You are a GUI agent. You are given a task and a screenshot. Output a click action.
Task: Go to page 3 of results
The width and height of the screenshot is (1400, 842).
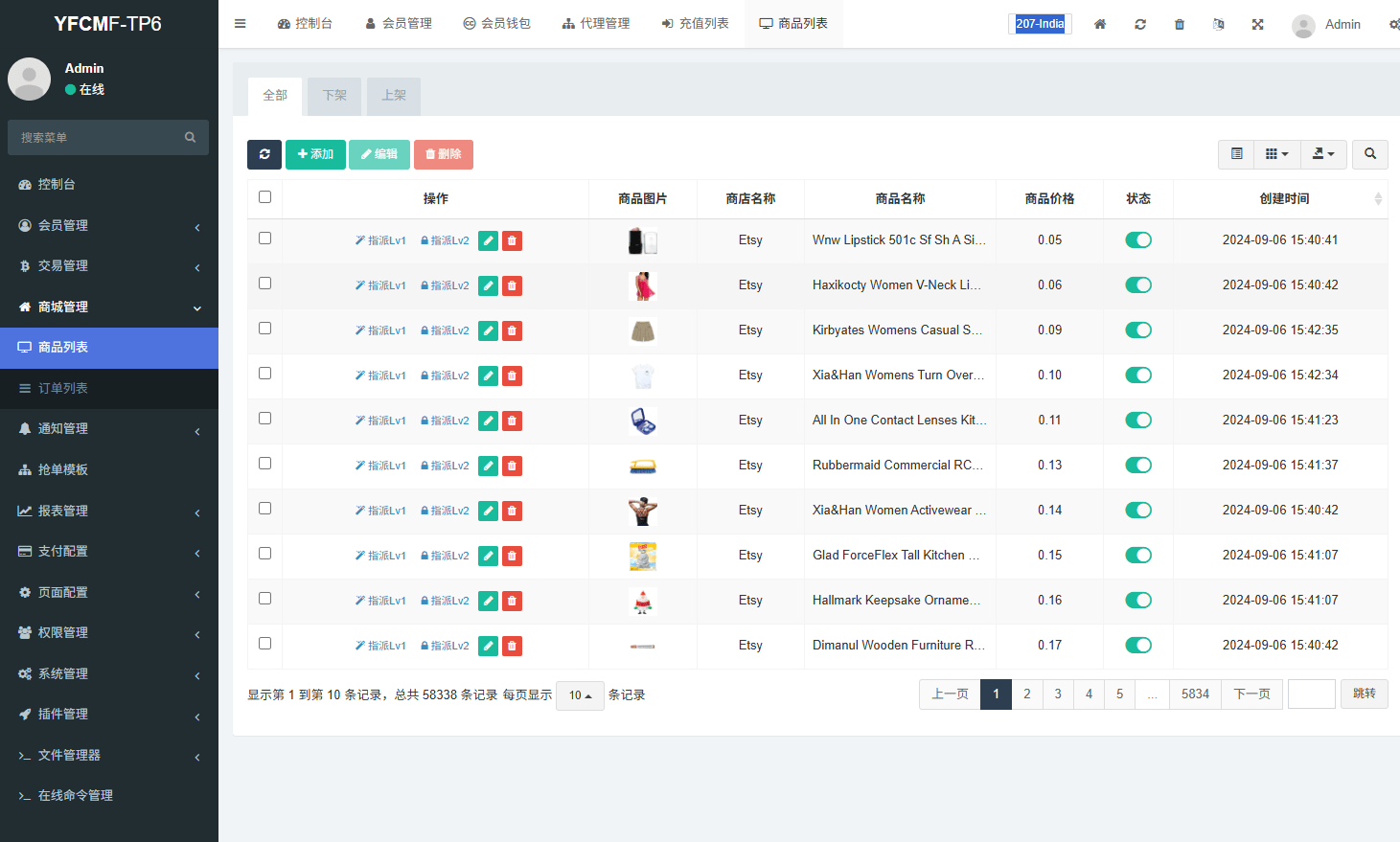pyautogui.click(x=1058, y=694)
